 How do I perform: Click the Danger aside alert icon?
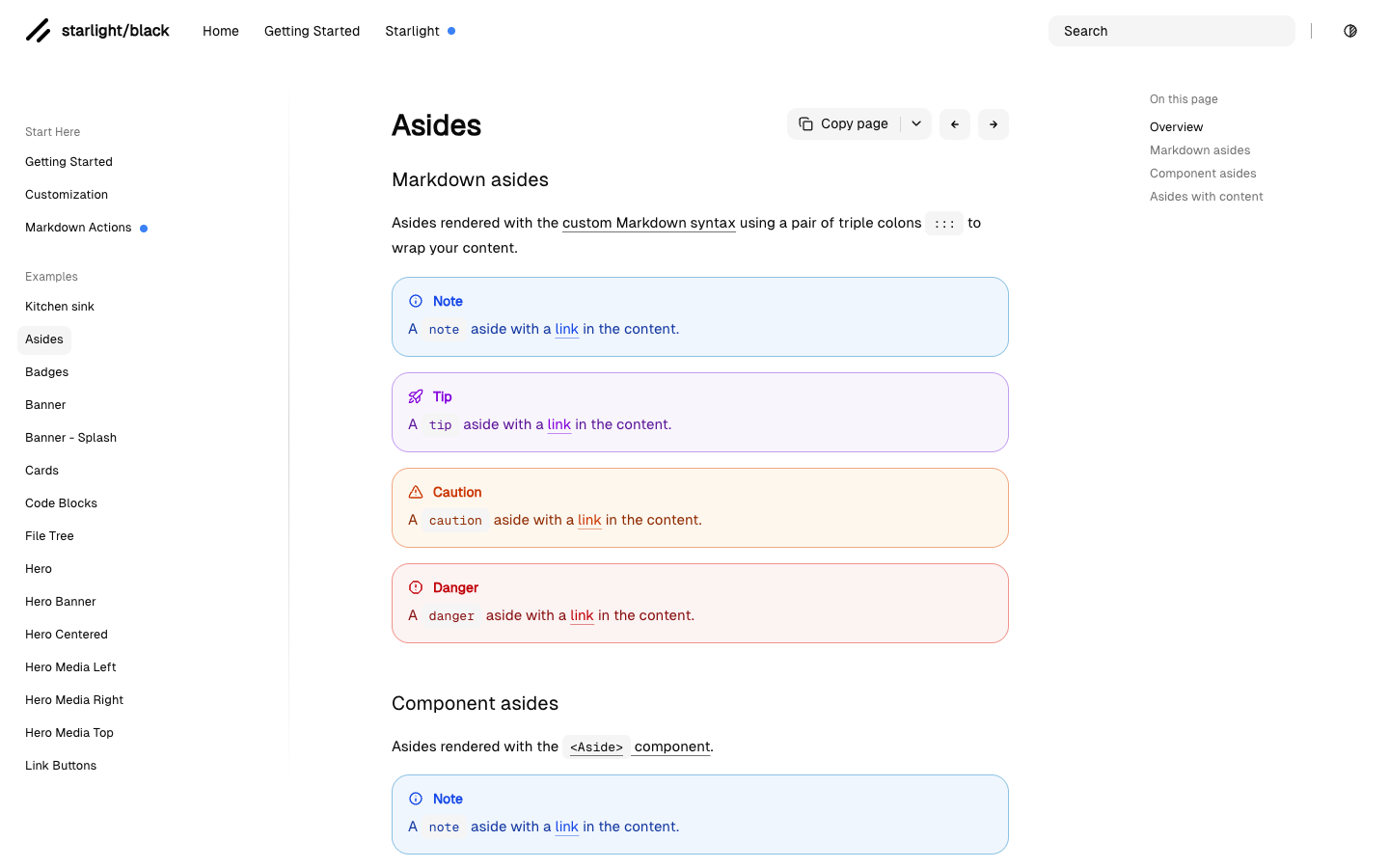coord(416,587)
